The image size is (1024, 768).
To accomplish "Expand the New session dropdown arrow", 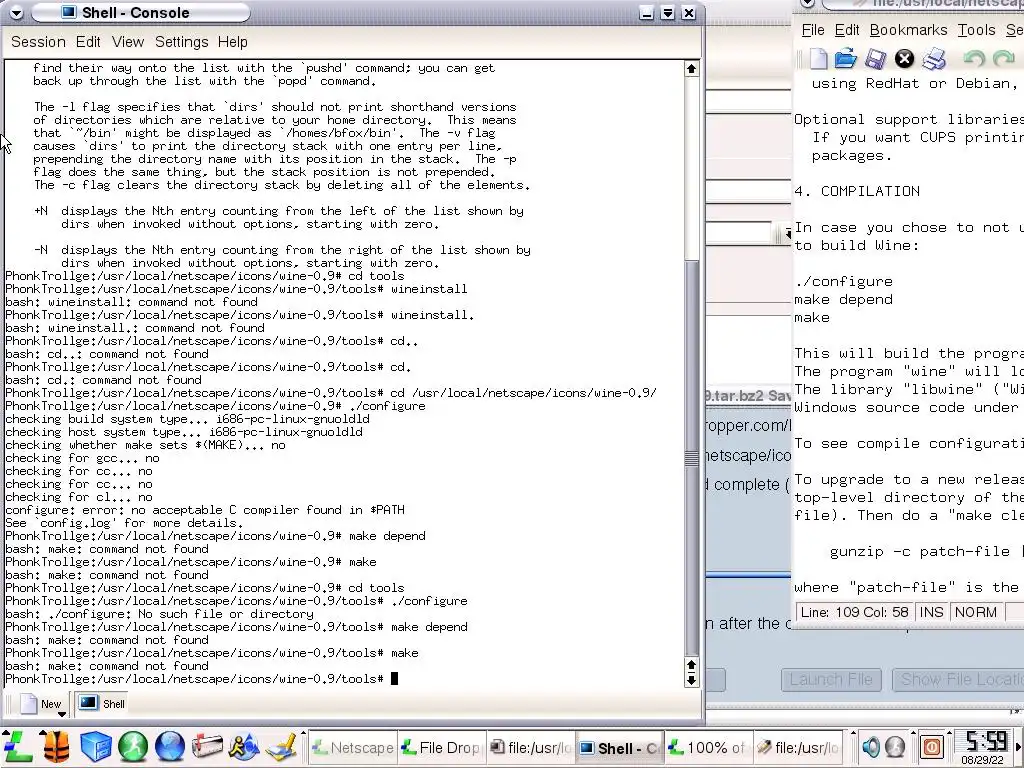I will tap(62, 714).
